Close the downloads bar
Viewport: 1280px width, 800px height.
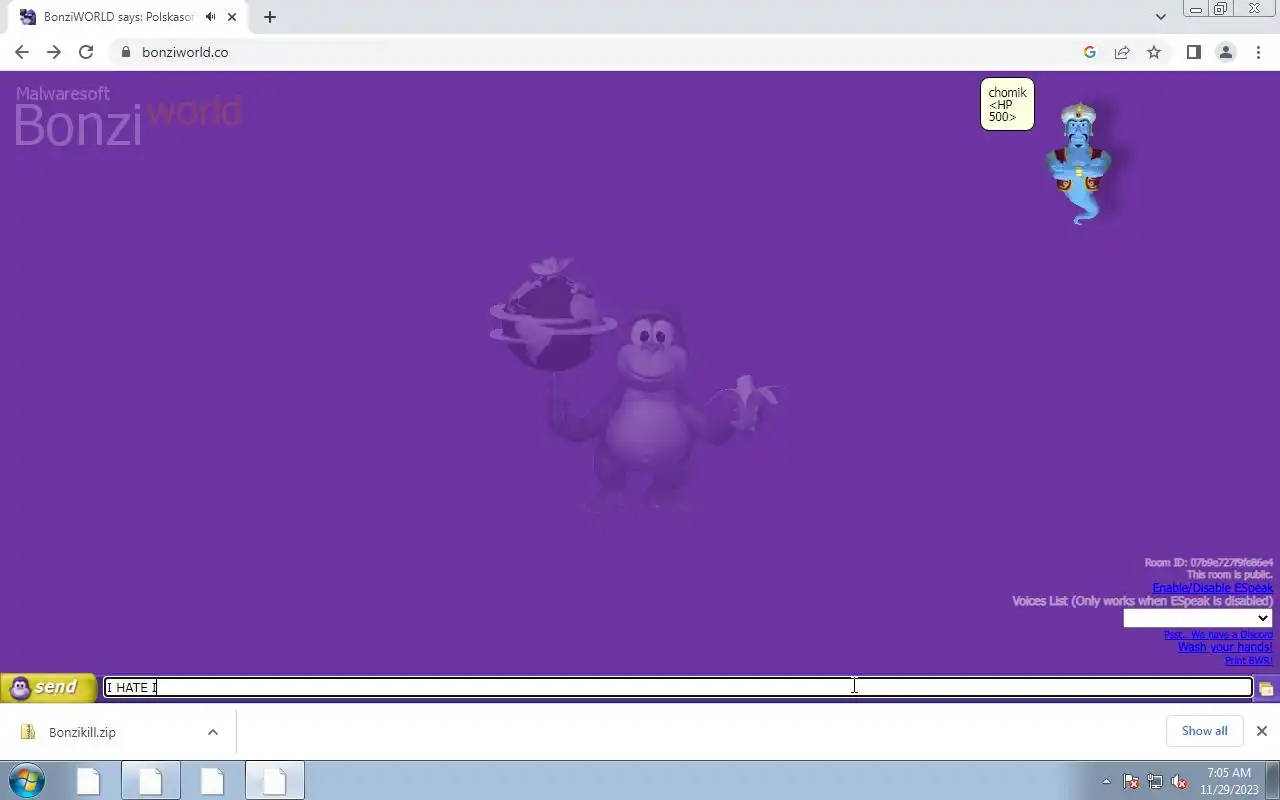pyautogui.click(x=1261, y=731)
